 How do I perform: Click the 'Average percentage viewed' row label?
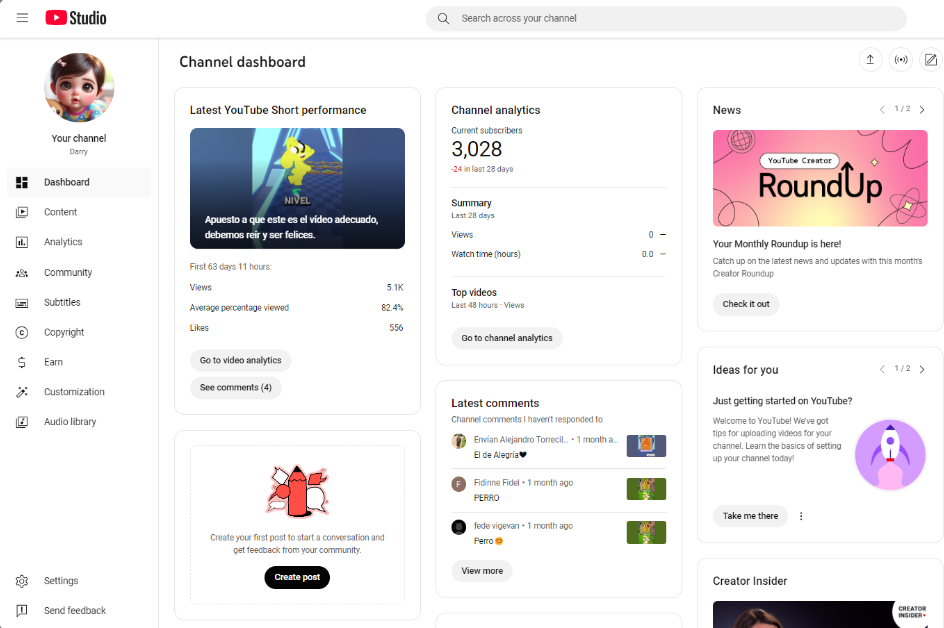click(239, 308)
